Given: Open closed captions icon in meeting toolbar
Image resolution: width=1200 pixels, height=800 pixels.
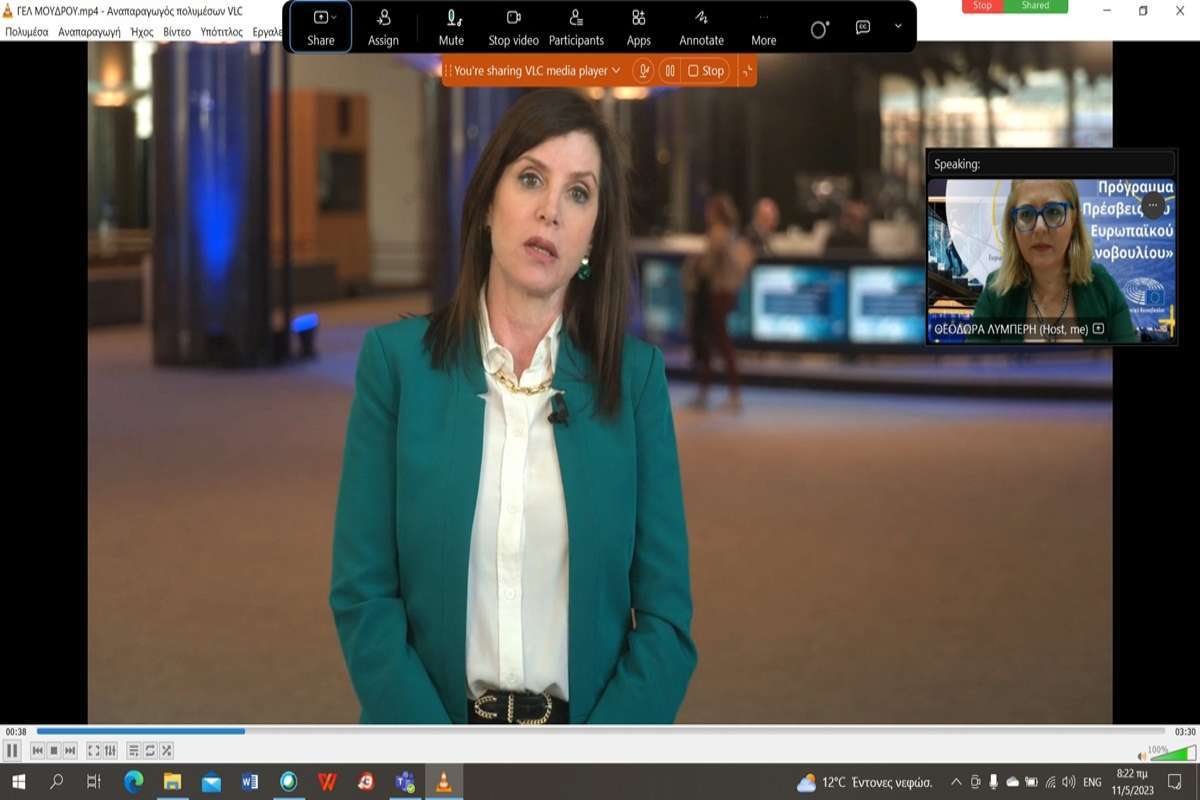Looking at the screenshot, I should [x=863, y=28].
